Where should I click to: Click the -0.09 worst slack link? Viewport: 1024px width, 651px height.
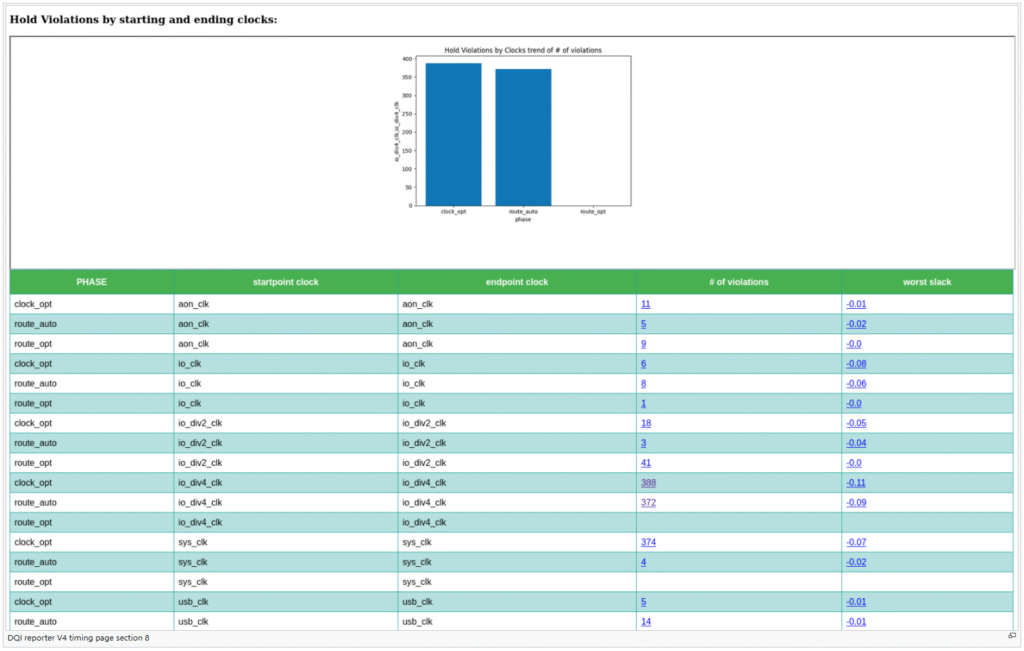coord(856,502)
